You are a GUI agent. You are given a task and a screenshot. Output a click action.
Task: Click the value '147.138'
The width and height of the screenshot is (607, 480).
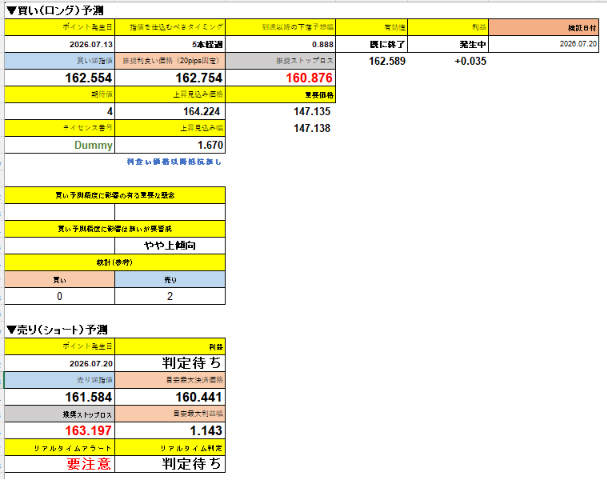point(312,128)
